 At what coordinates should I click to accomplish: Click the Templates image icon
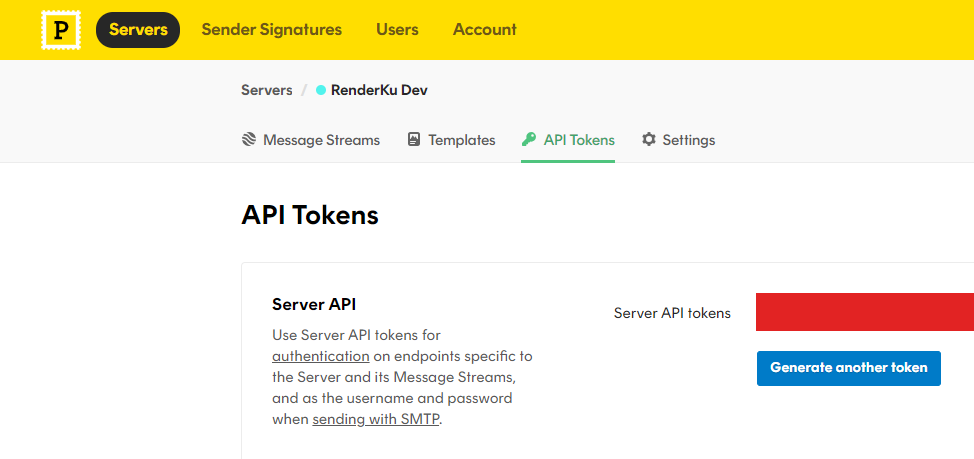pos(414,139)
